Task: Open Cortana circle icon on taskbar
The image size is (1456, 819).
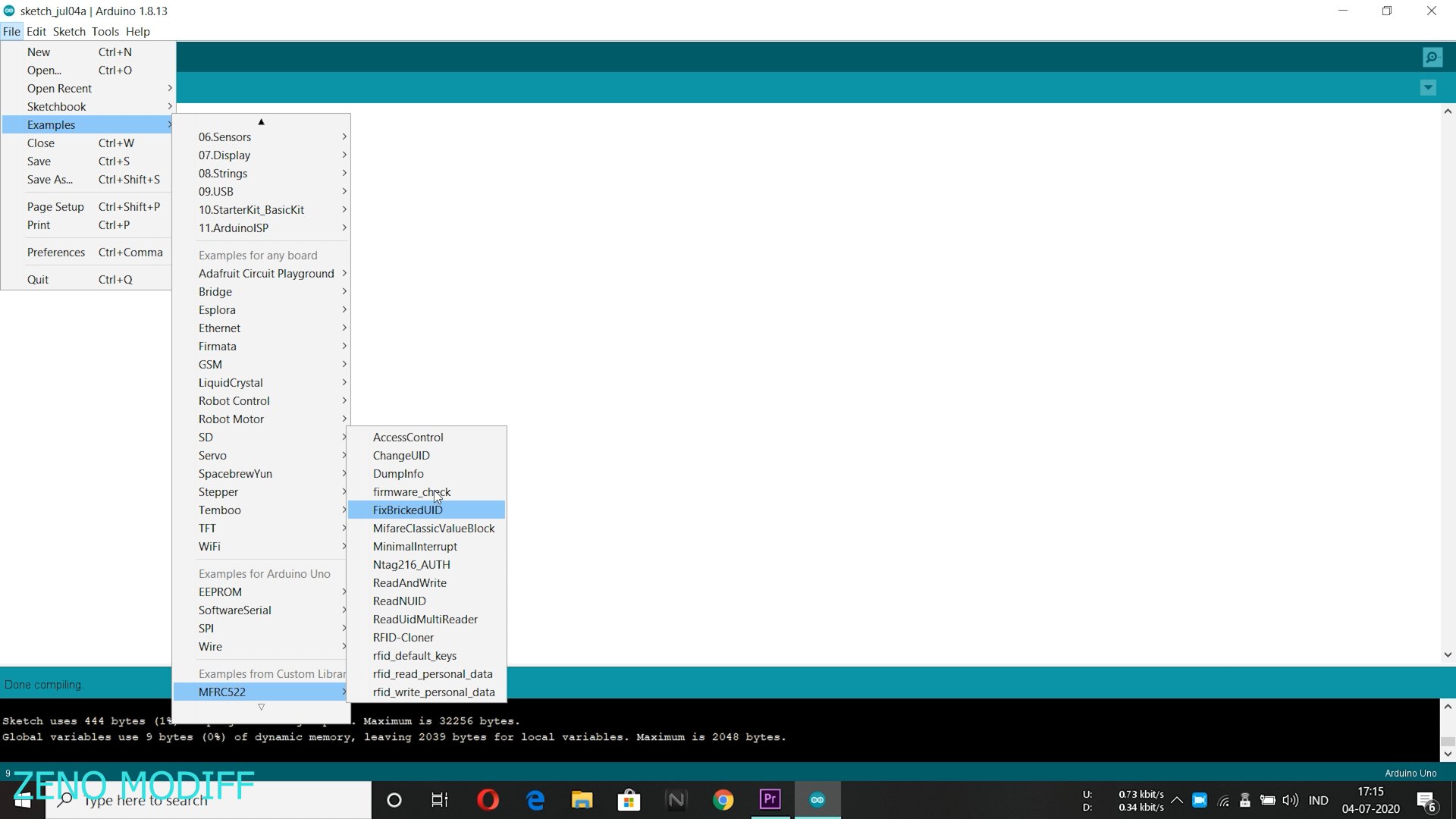Action: coord(394,800)
